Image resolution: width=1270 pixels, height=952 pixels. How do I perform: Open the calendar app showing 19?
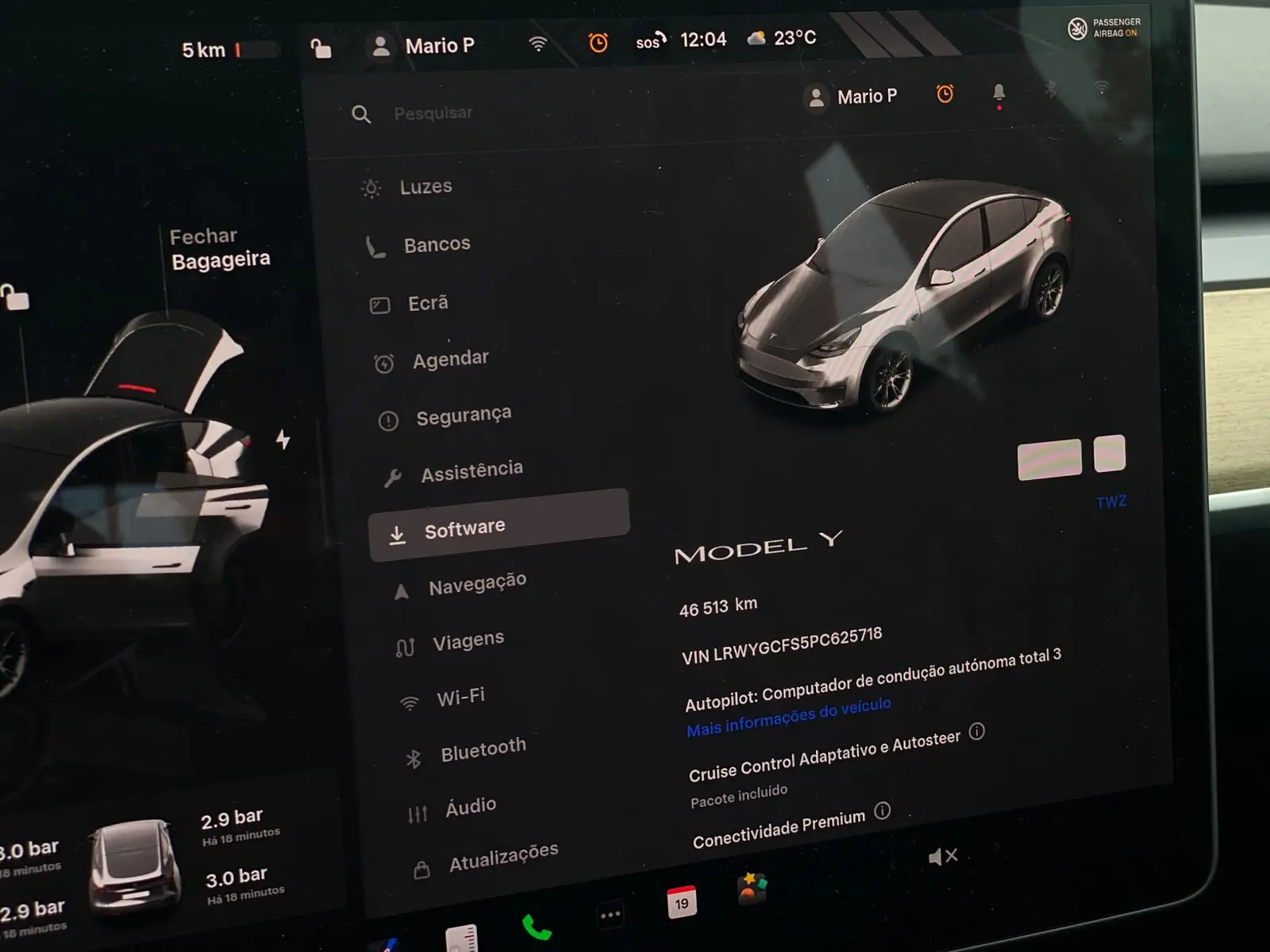[x=682, y=902]
